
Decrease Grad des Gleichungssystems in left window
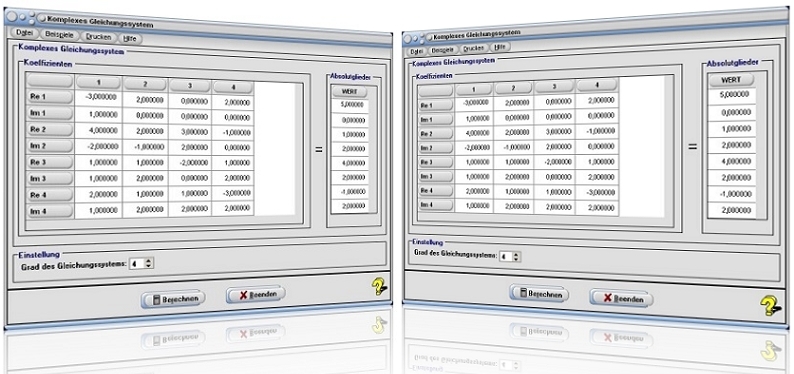148,266
